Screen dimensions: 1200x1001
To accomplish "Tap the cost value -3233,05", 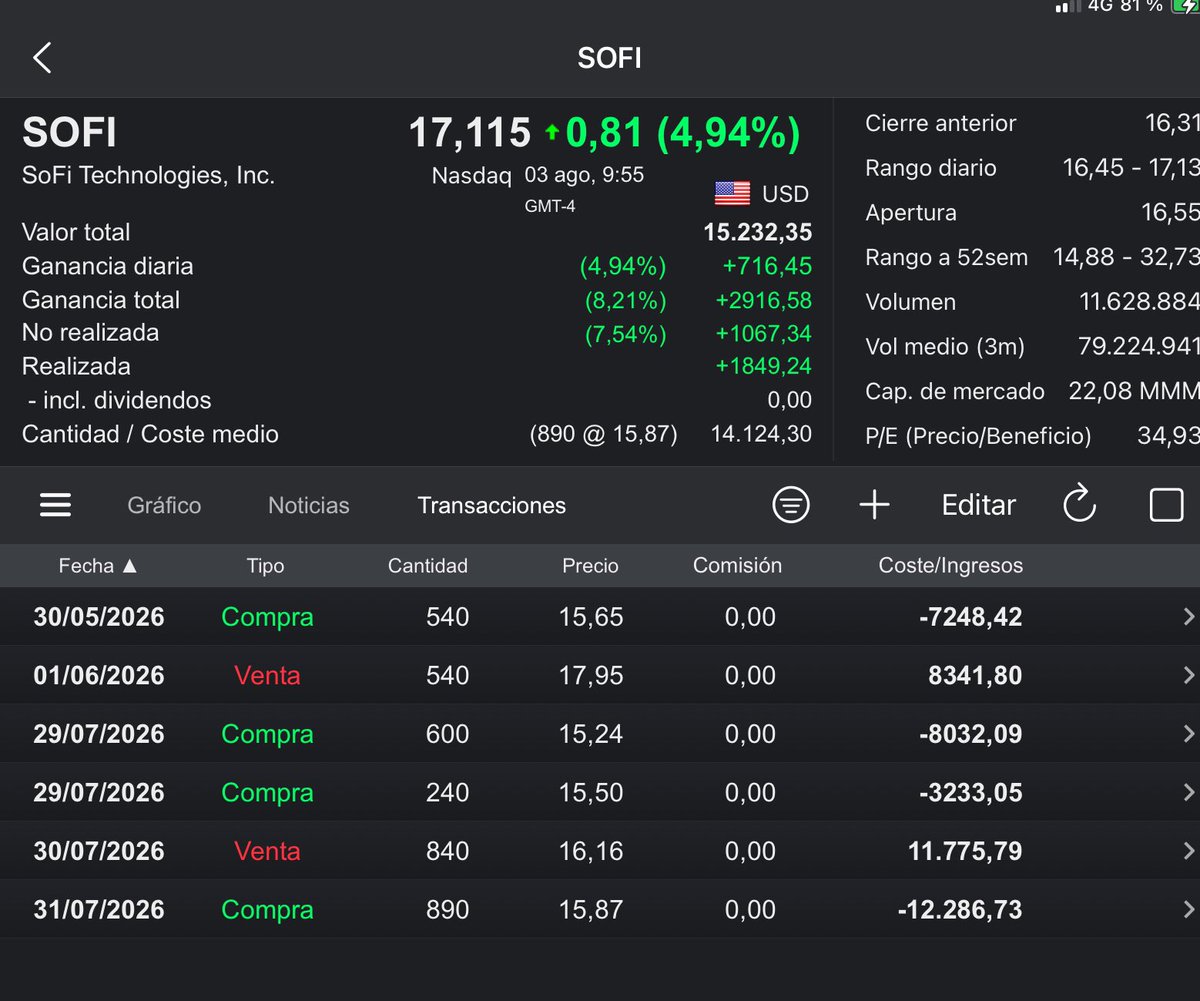I will coord(970,793).
